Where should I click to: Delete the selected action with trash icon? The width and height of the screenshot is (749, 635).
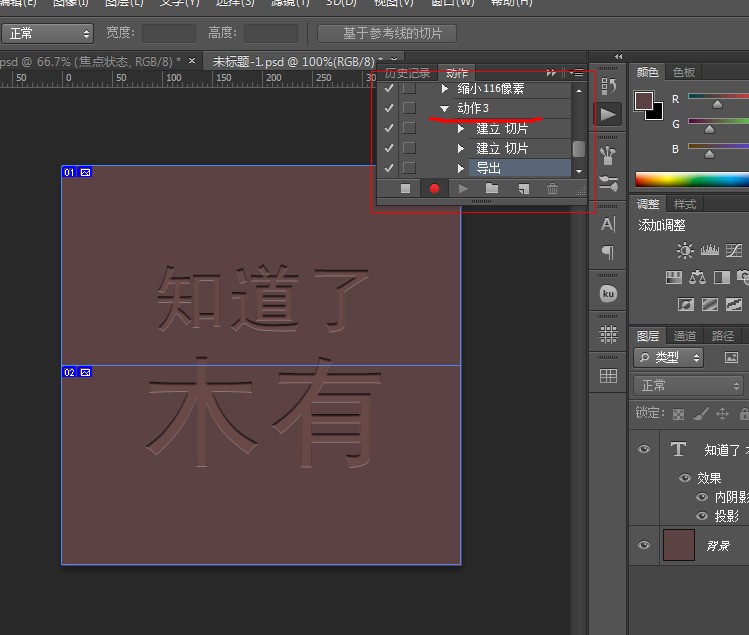pyautogui.click(x=552, y=188)
